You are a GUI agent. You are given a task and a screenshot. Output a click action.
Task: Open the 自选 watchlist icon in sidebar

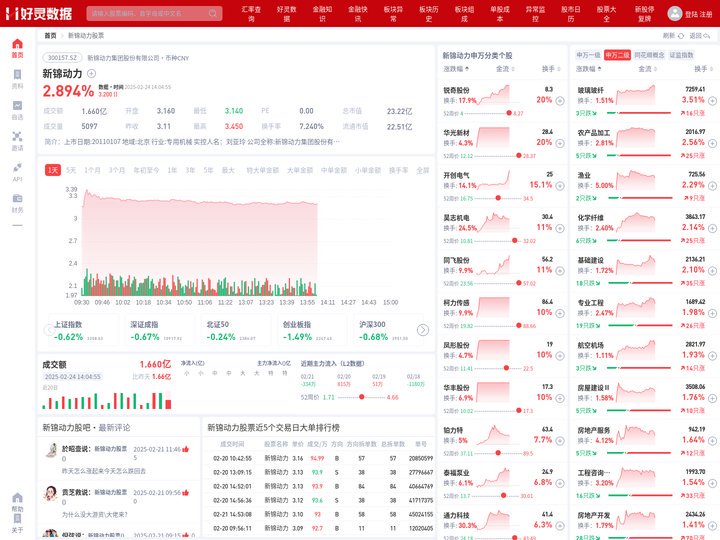pos(17,106)
